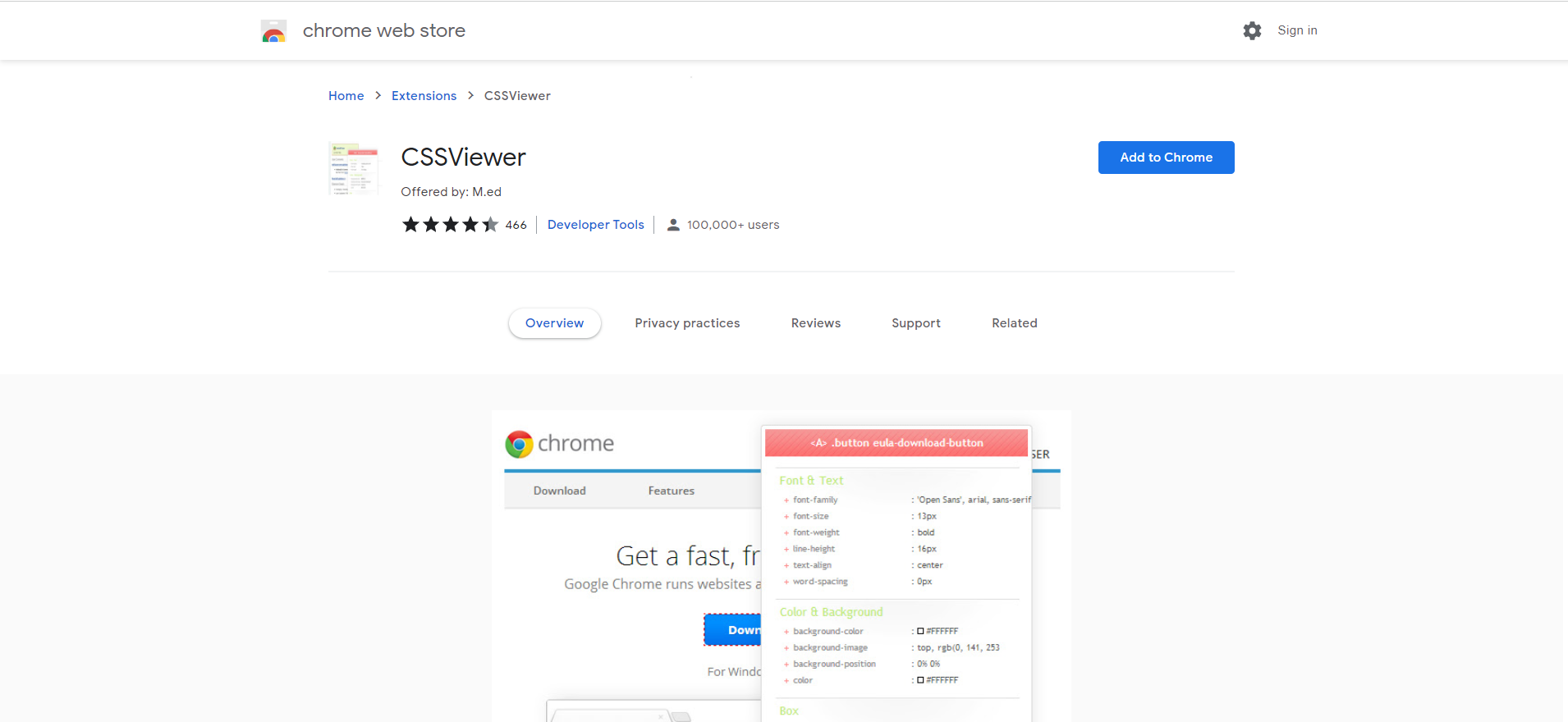Open the Reviews tab
The width and height of the screenshot is (1568, 722).
pyautogui.click(x=816, y=323)
